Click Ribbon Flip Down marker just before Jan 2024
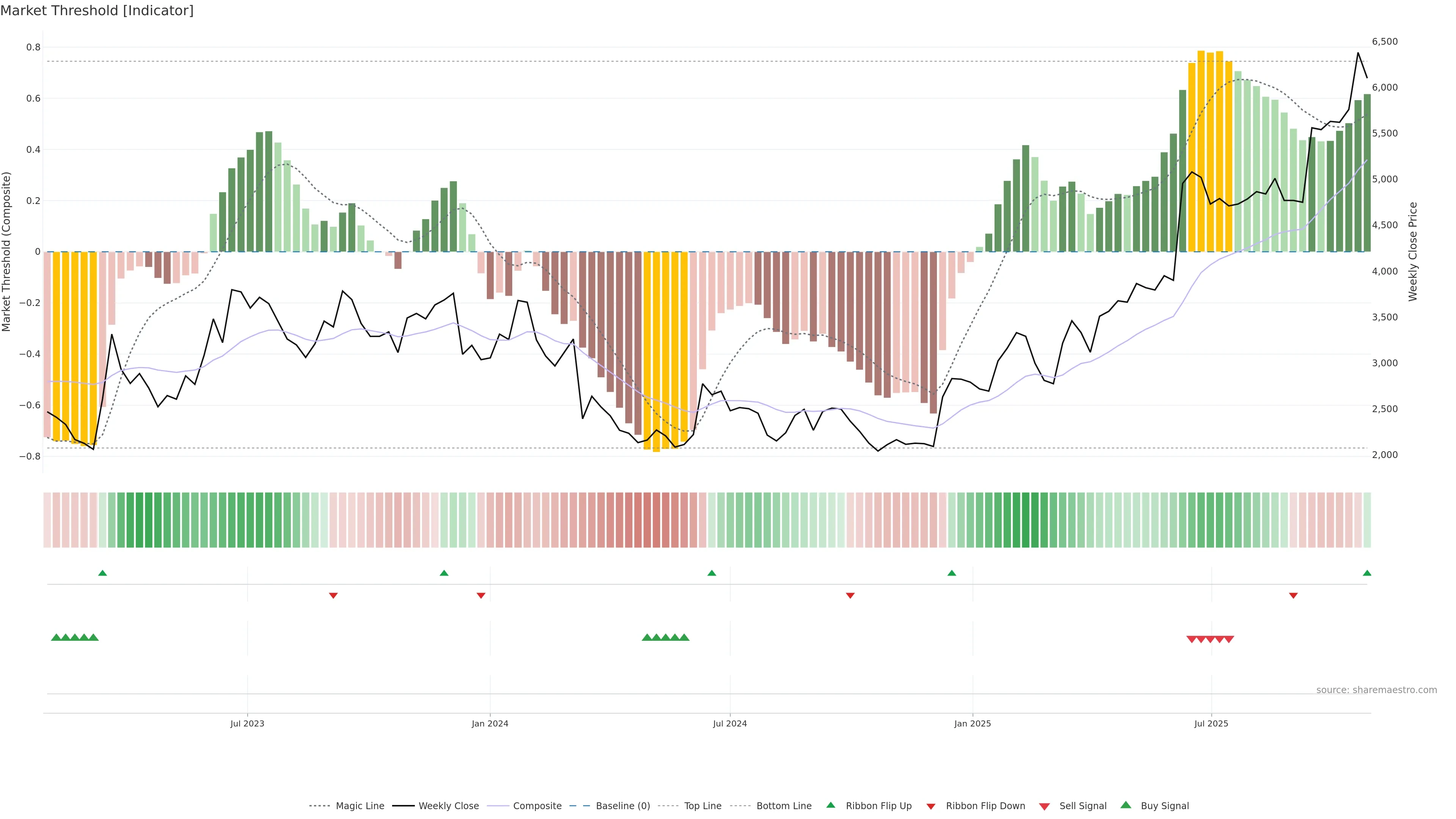Screen dimensions: 1456x819 tap(481, 595)
